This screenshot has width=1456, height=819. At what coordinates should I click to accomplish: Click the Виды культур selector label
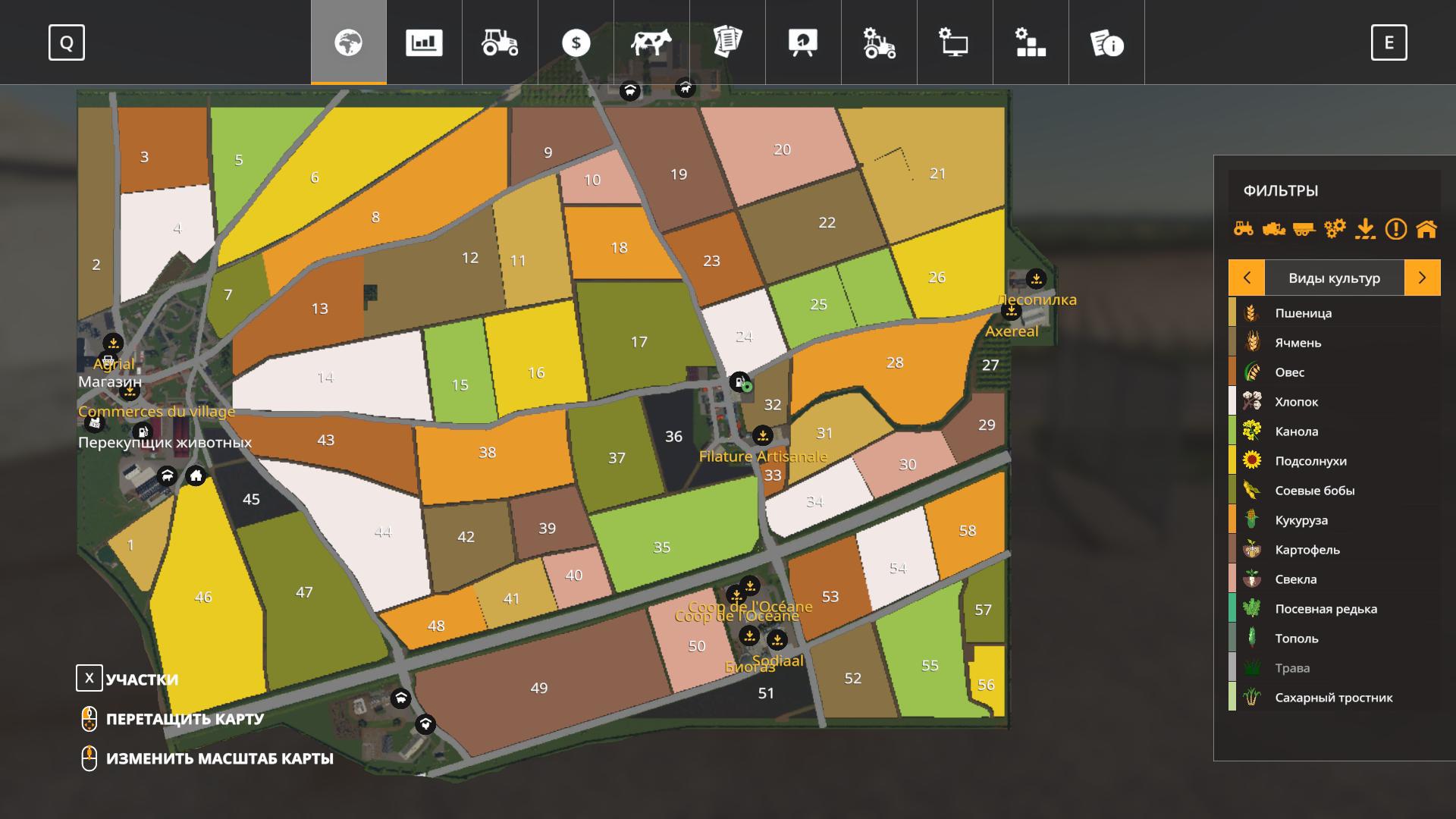pos(1334,278)
